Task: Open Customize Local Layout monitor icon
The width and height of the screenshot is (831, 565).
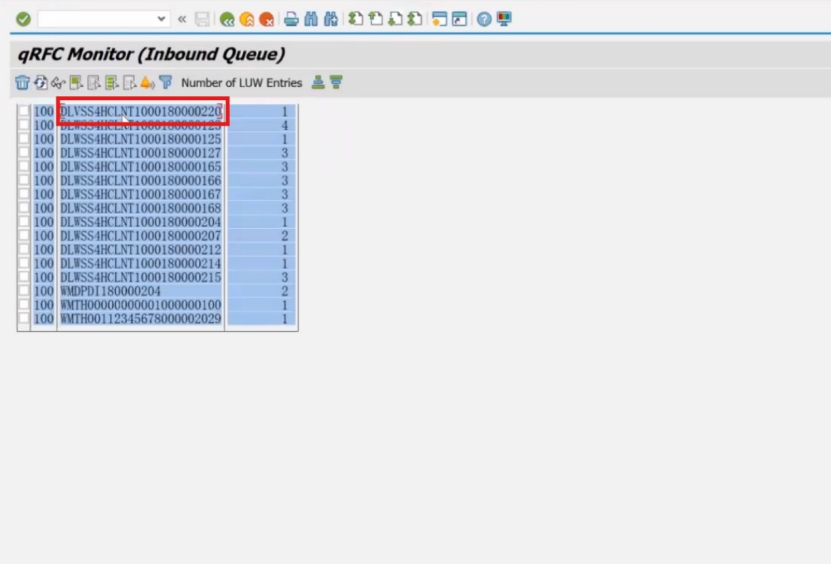Action: (504, 20)
